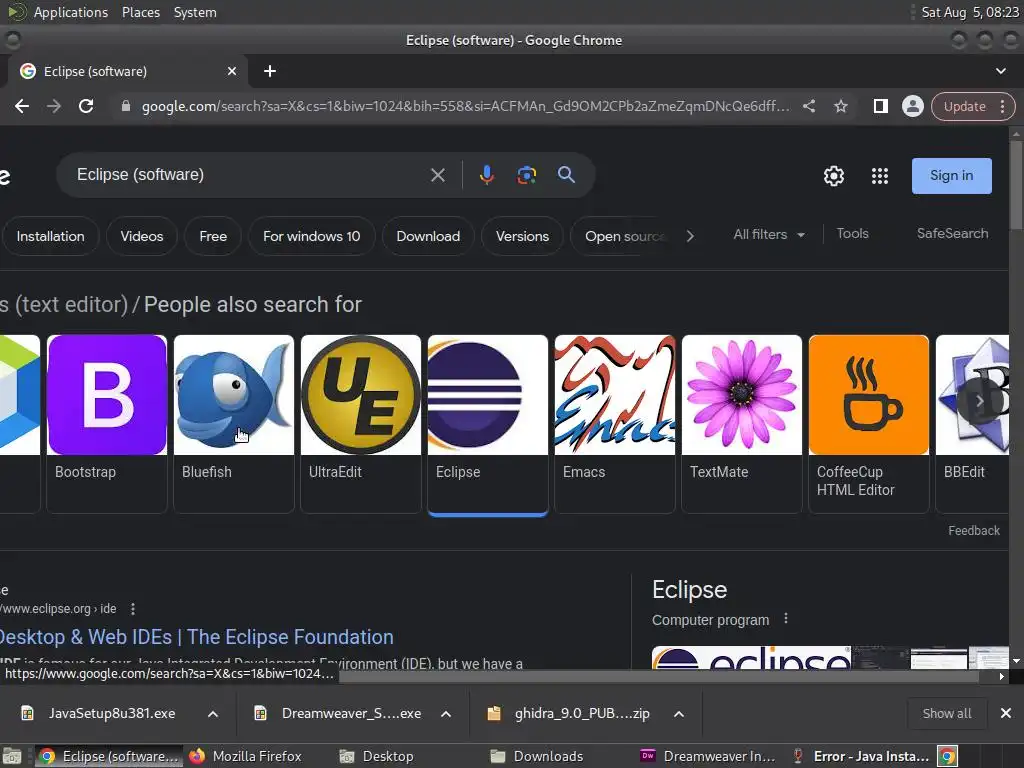This screenshot has width=1024, height=768.
Task: Show more filter chips with arrow
Action: click(x=690, y=236)
